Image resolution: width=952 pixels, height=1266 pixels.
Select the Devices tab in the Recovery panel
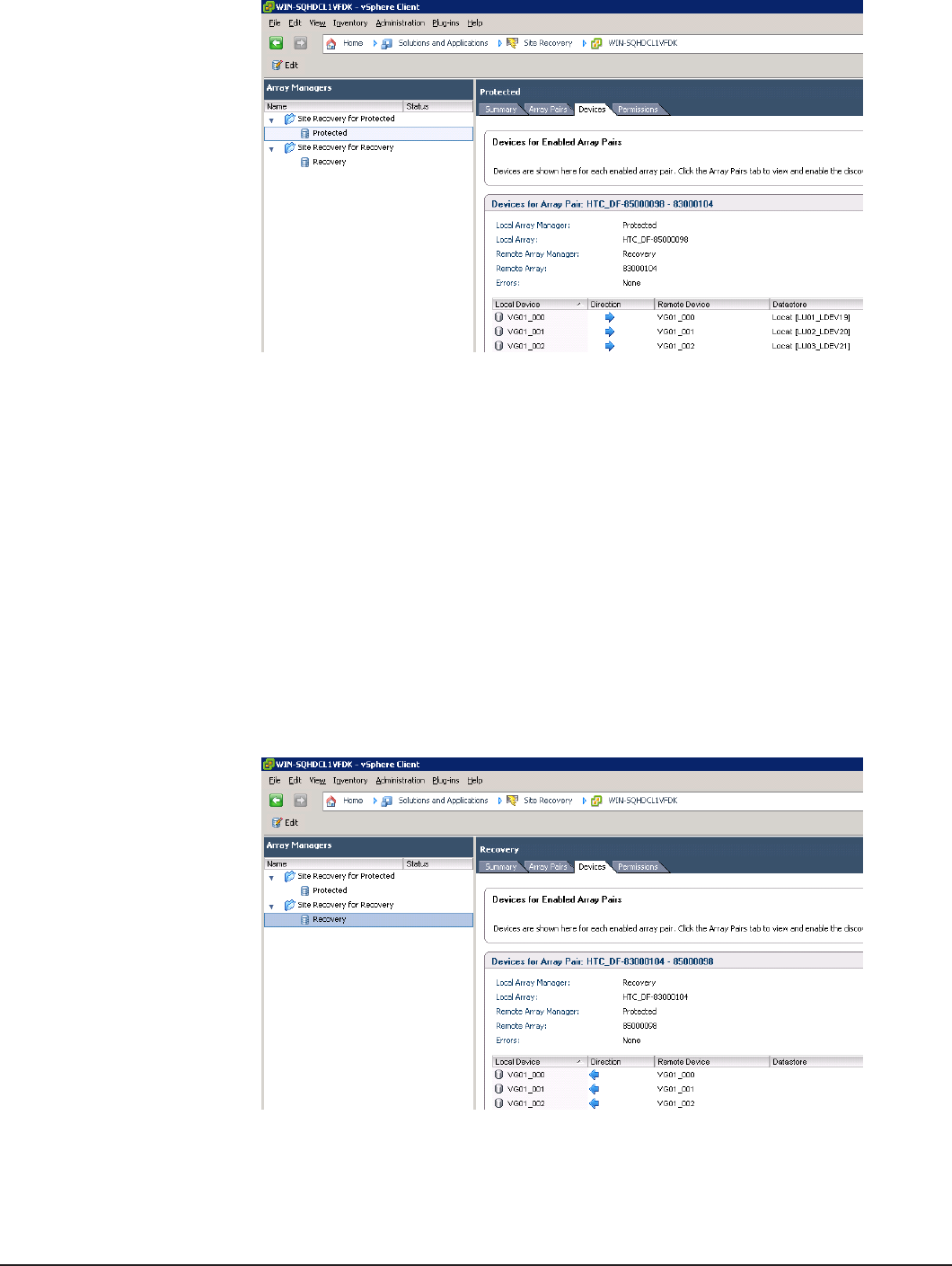(x=592, y=867)
